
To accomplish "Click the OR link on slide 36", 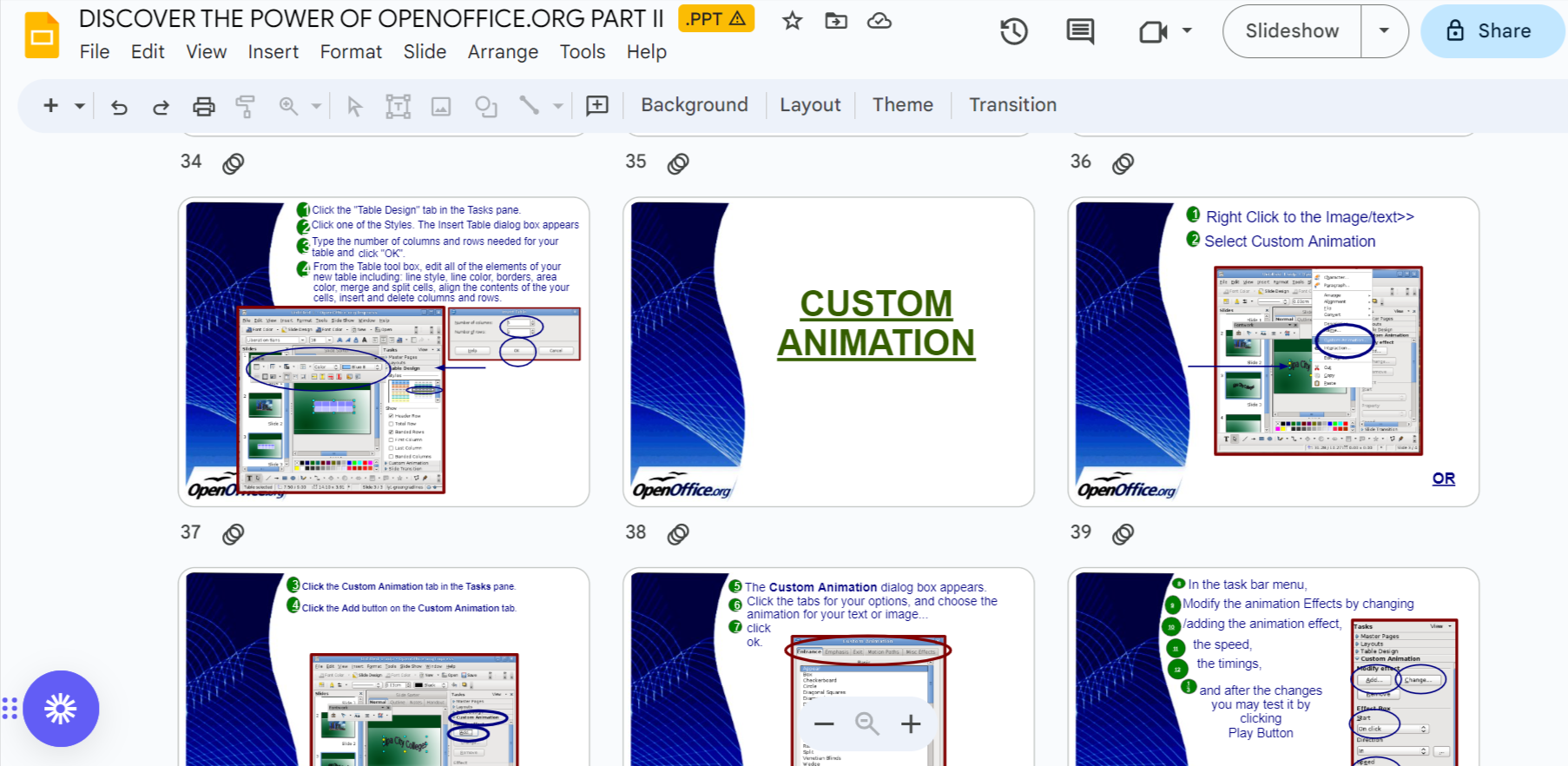I will 1444,479.
